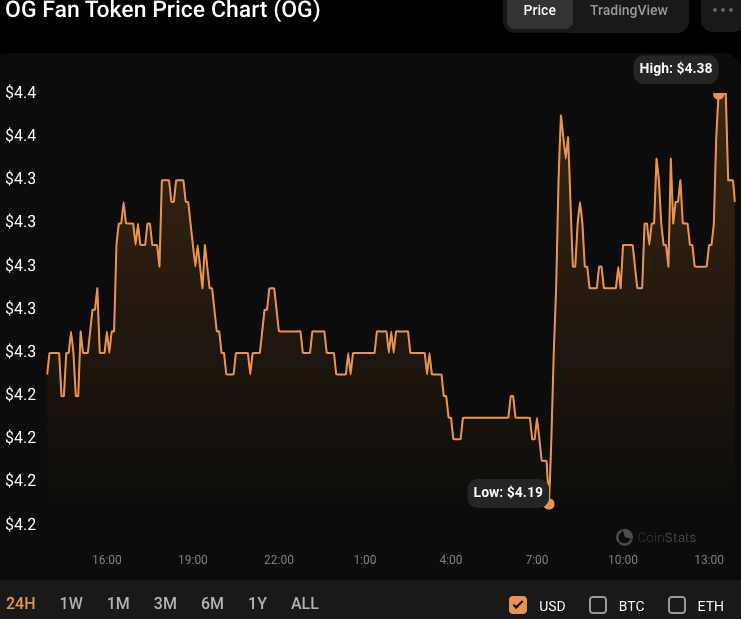Click the OG Fan Token chart title

(x=164, y=12)
